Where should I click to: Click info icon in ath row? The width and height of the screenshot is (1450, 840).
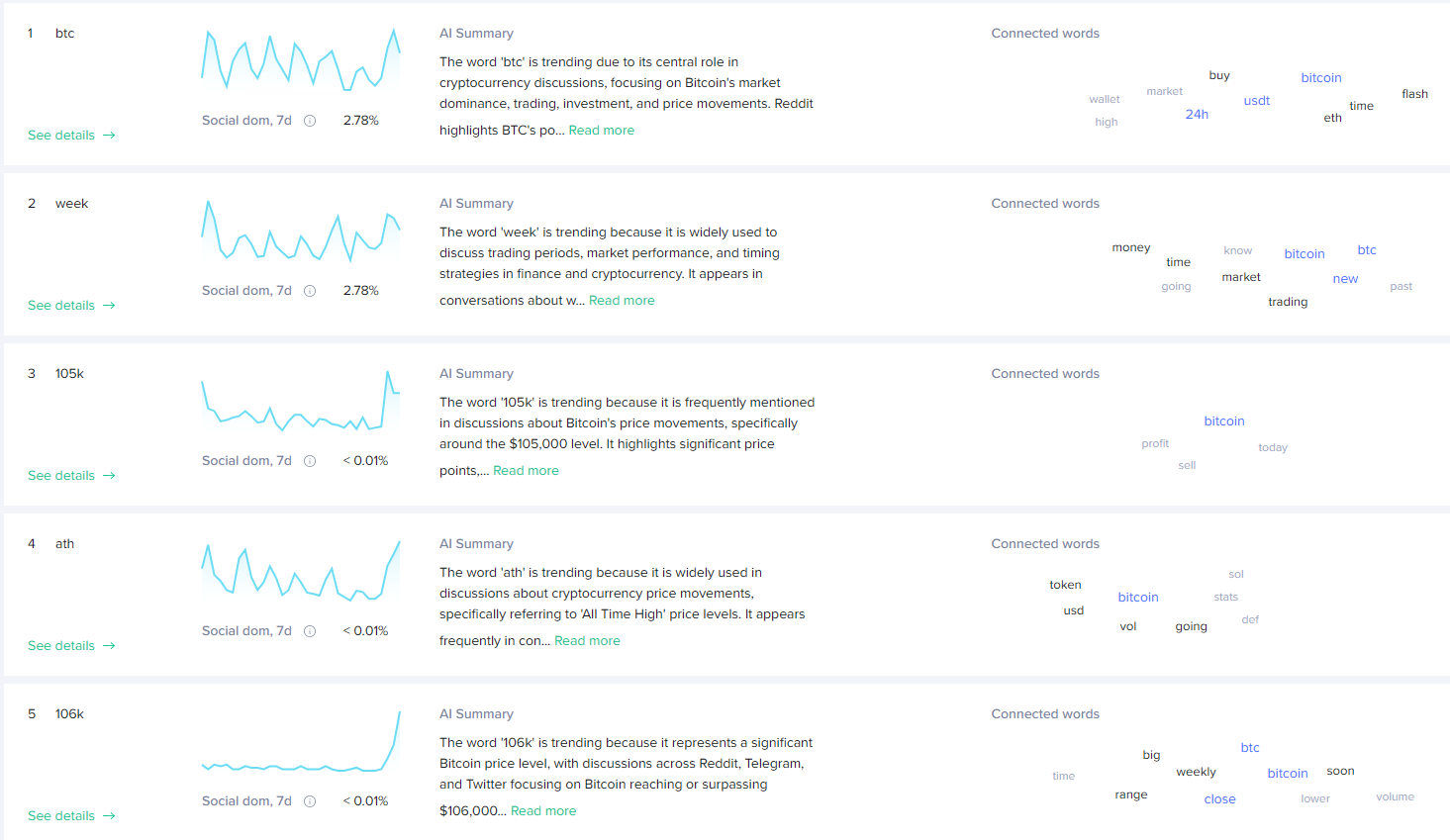pyautogui.click(x=310, y=631)
